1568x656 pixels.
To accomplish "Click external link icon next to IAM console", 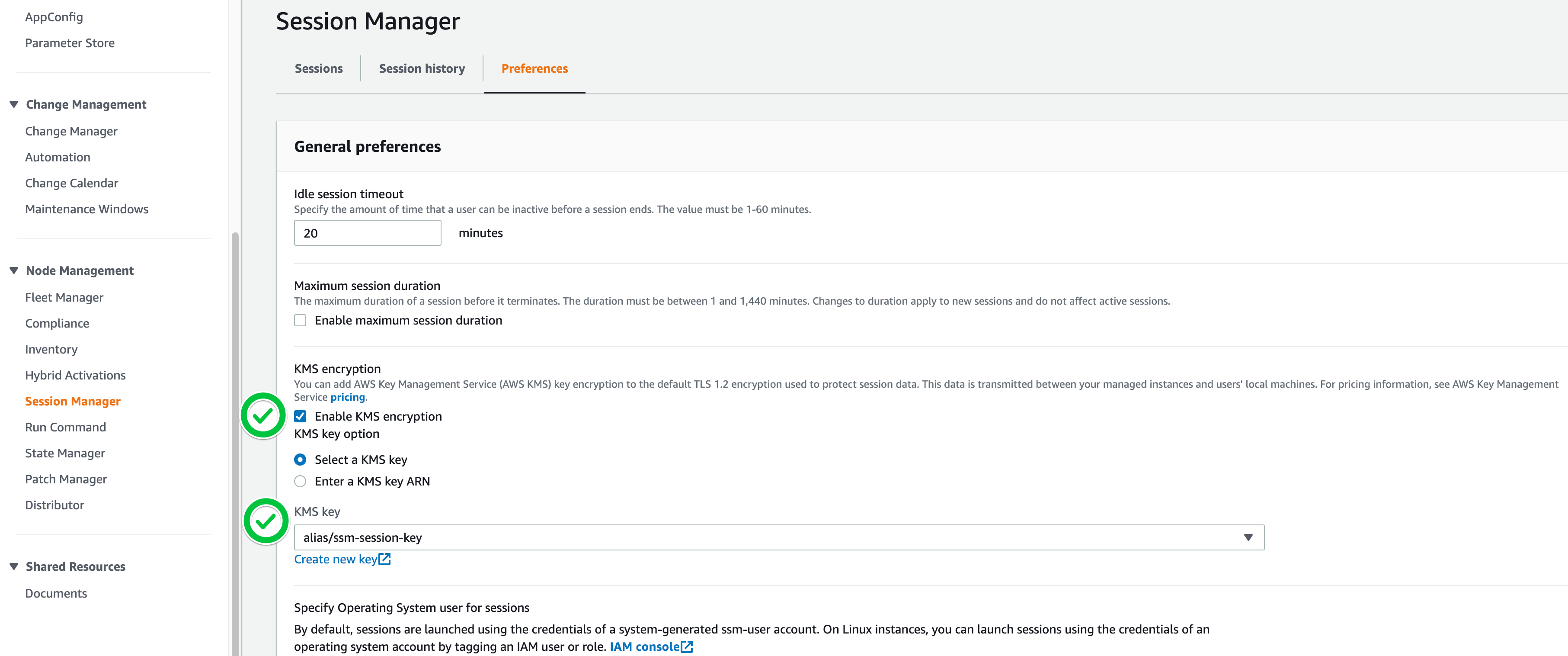I will 687,646.
